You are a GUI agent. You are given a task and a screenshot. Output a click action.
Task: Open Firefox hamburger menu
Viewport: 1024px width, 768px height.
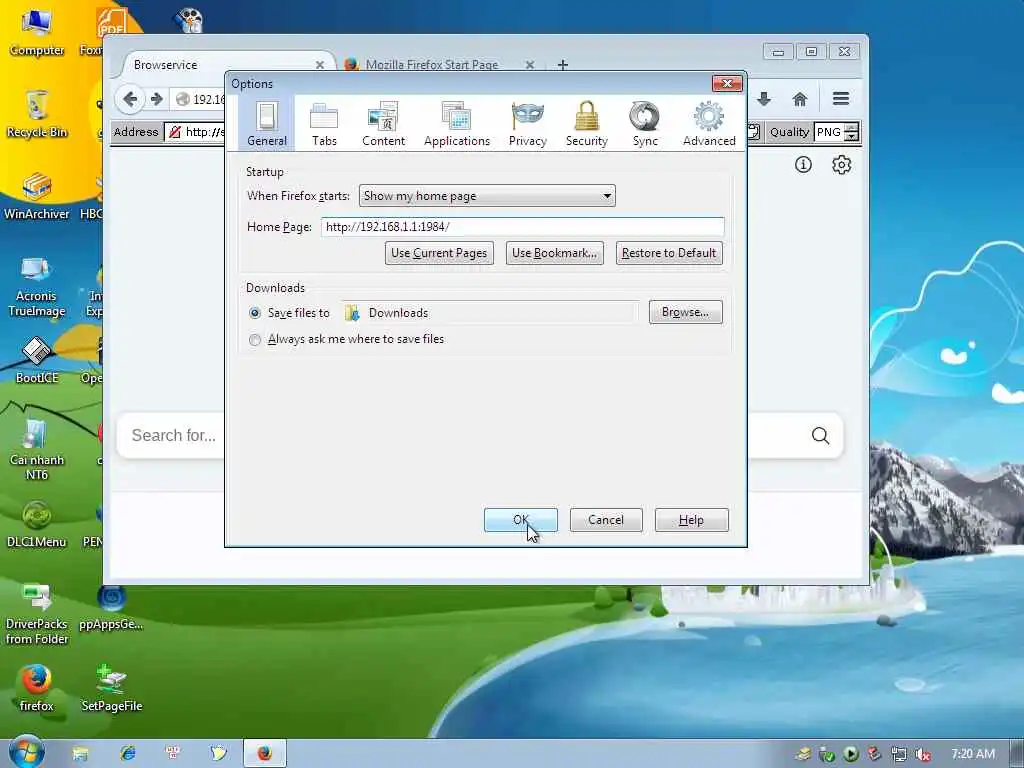click(841, 99)
